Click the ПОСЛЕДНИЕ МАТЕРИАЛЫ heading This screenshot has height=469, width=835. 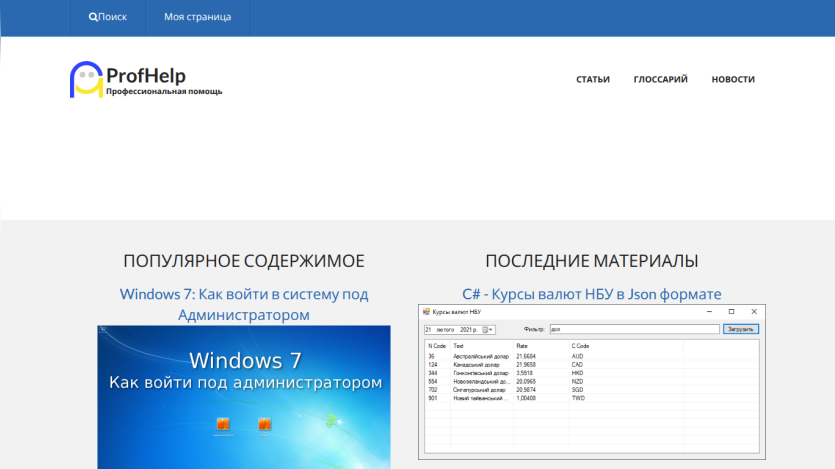592,261
